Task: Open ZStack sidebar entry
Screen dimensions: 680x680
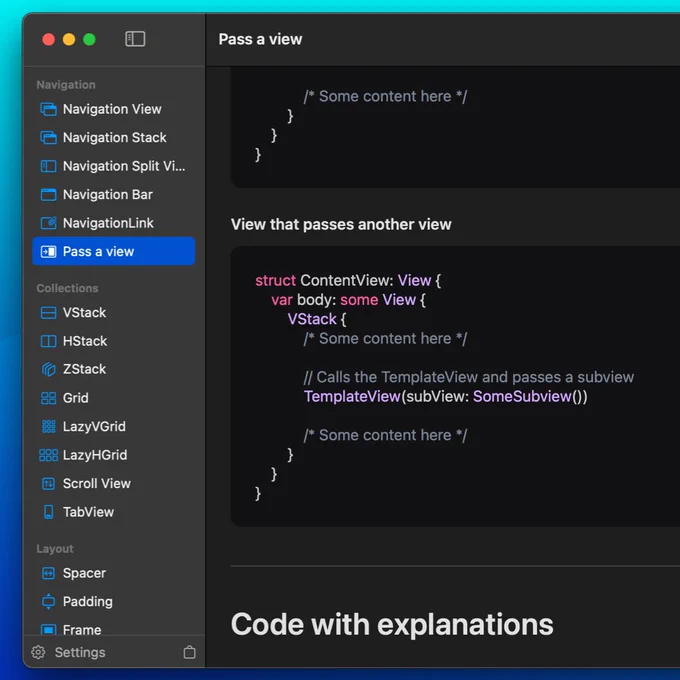Action: [114, 369]
